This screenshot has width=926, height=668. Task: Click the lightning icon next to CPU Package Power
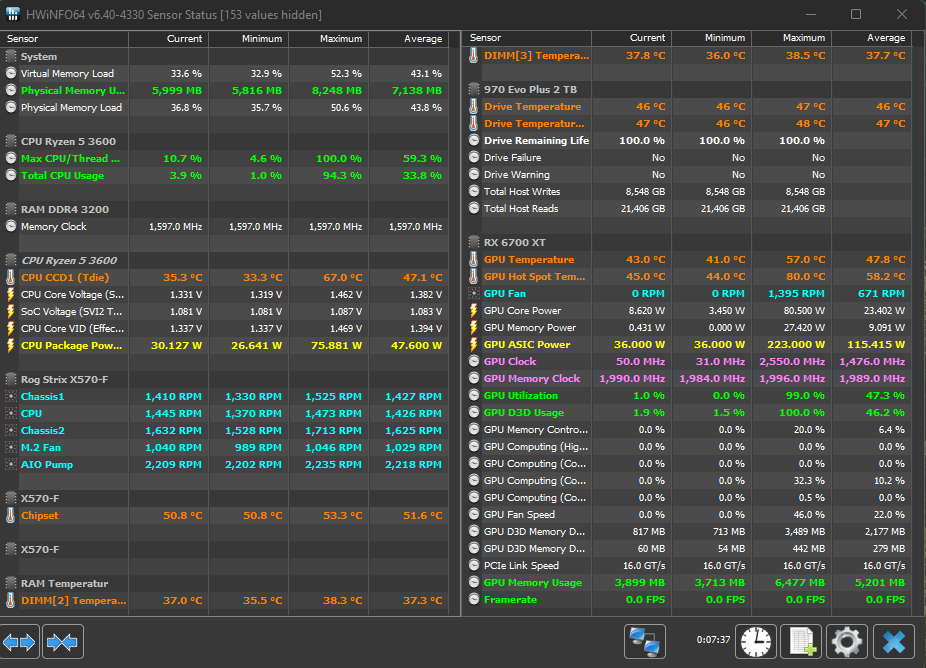10,346
